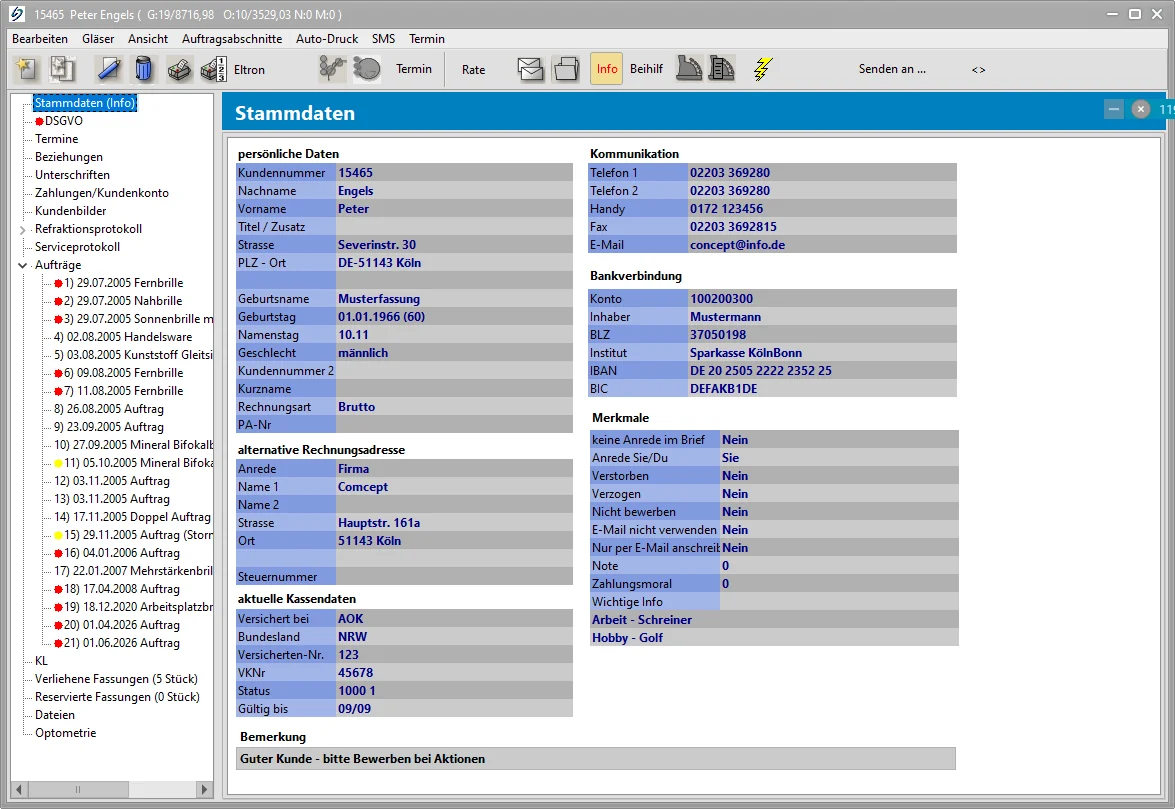Image resolution: width=1175 pixels, height=809 pixels.
Task: Click the sidebar horizontal scrollbar right arrow
Action: (204, 789)
